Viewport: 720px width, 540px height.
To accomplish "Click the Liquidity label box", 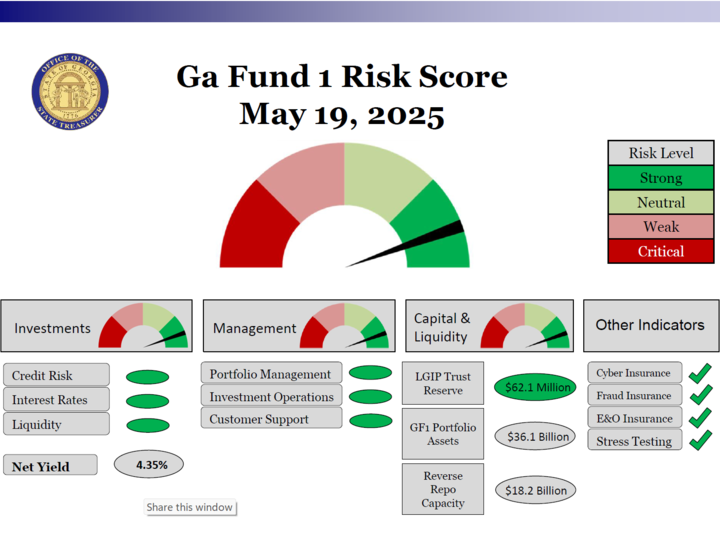I will 56,424.
